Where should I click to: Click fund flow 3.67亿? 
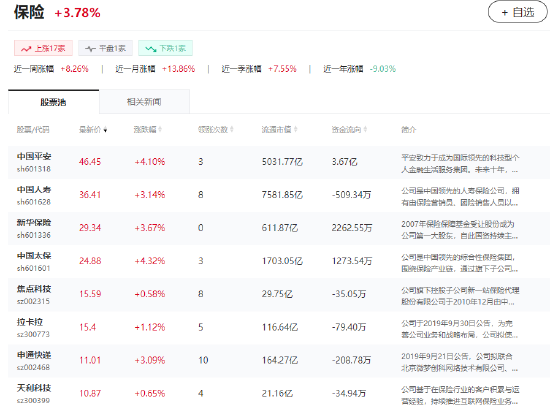(x=344, y=162)
